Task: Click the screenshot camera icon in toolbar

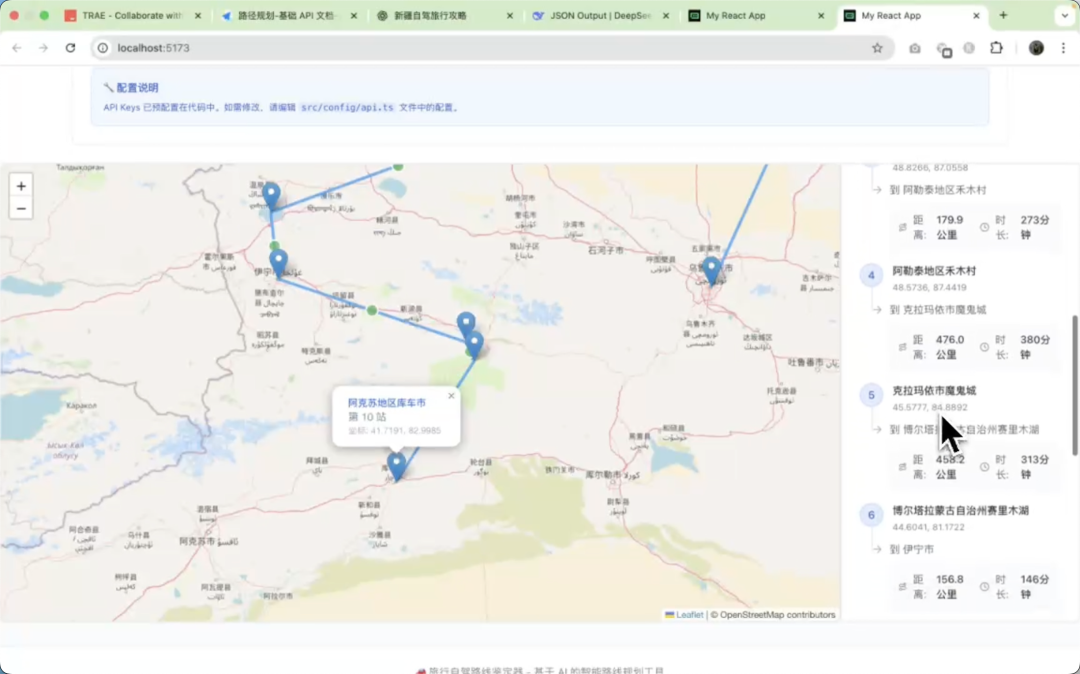Action: [x=914, y=48]
